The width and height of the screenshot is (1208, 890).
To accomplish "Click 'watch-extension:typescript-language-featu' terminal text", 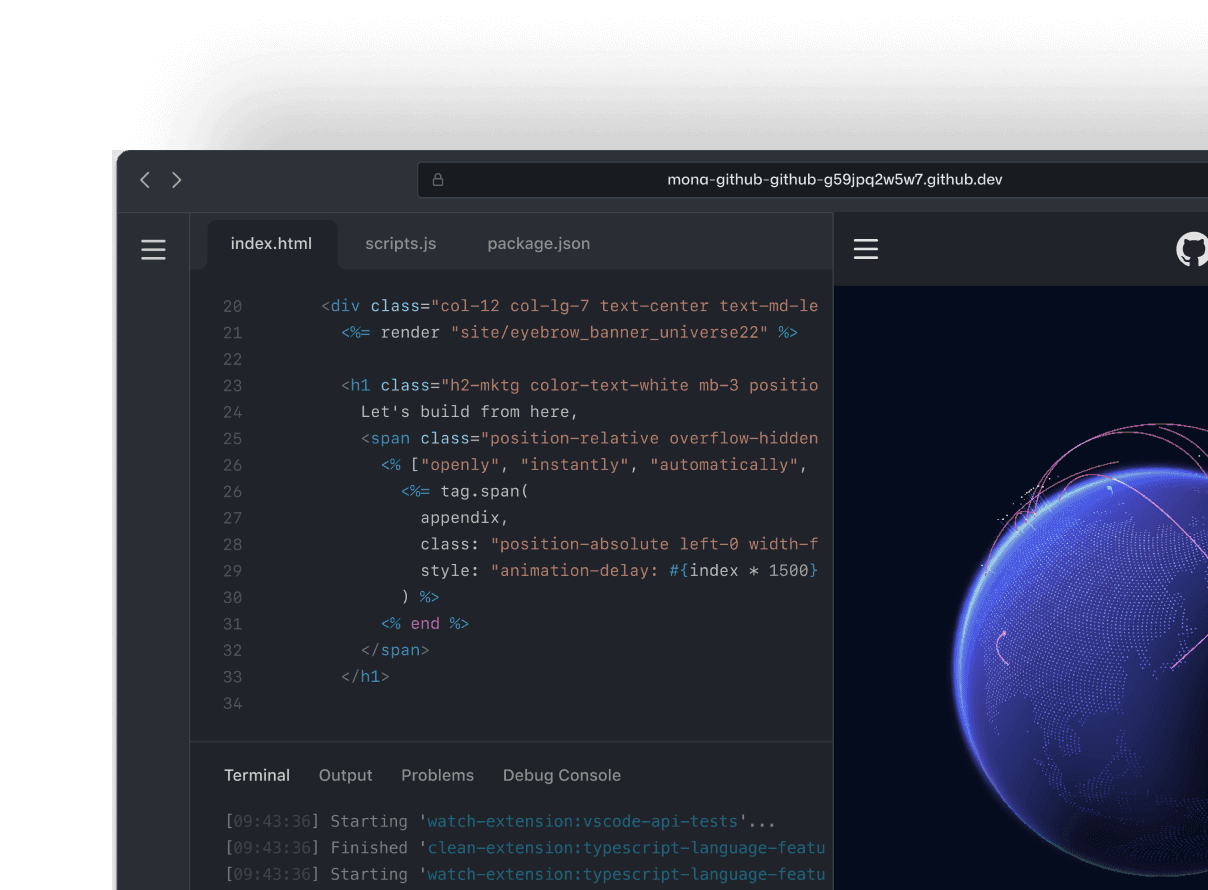I will point(626,874).
